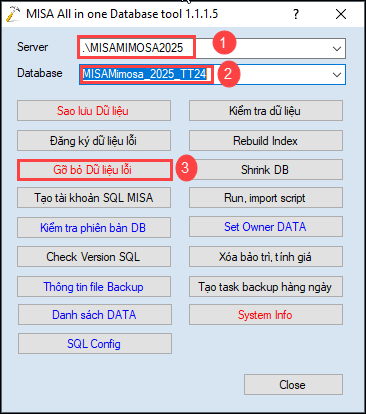Click the hammer app icon in title bar
This screenshot has height=414, width=366.
(x=13, y=14)
